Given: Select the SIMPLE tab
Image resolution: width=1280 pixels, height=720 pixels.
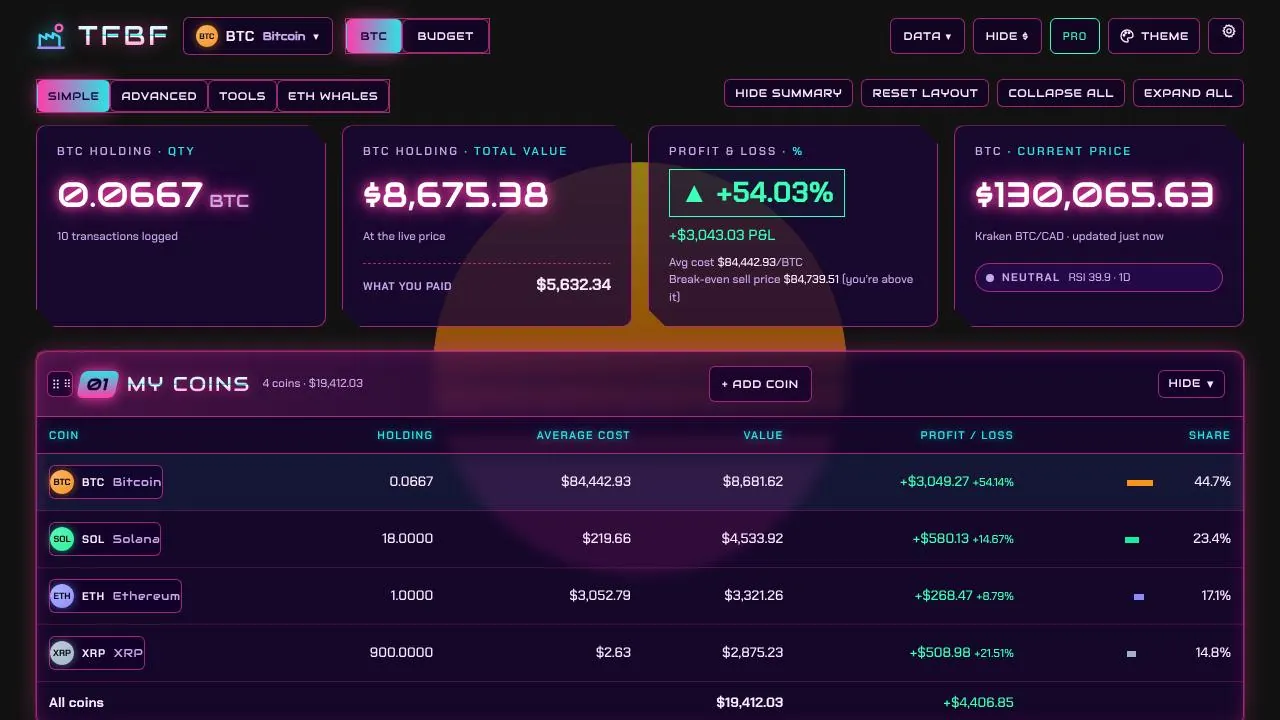Looking at the screenshot, I should (73, 96).
